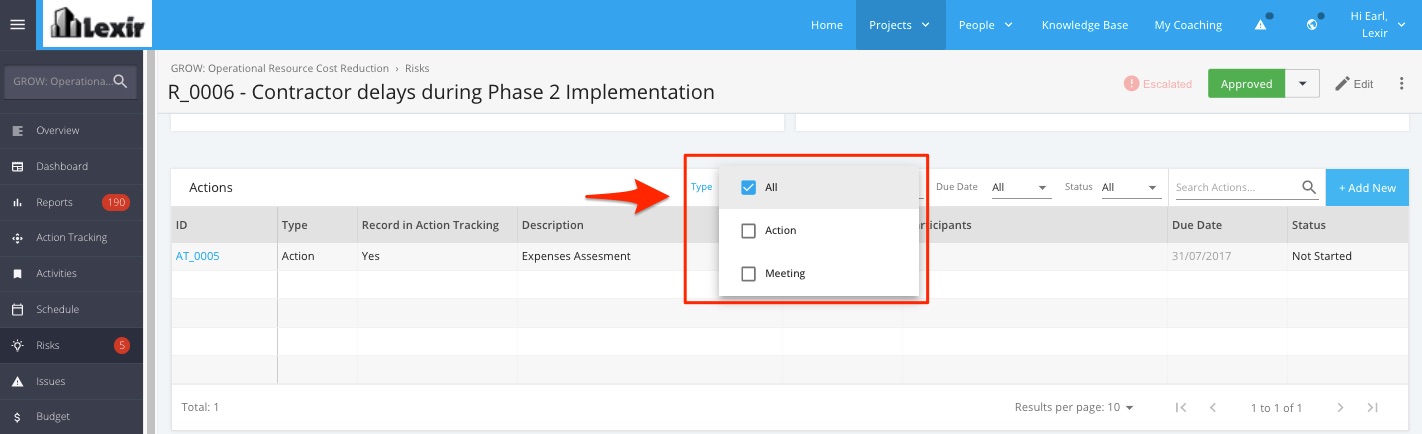Go to first page of results
This screenshot has height=434, width=1422.
1181,407
